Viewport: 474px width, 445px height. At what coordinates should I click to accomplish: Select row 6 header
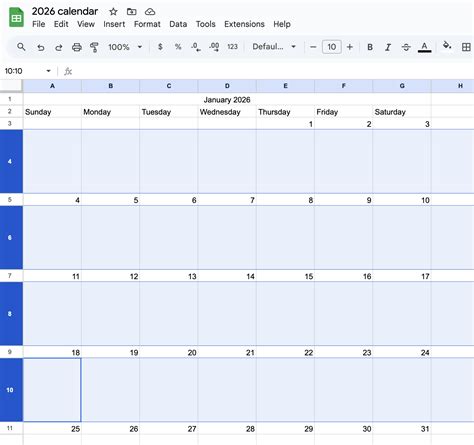tap(11, 238)
